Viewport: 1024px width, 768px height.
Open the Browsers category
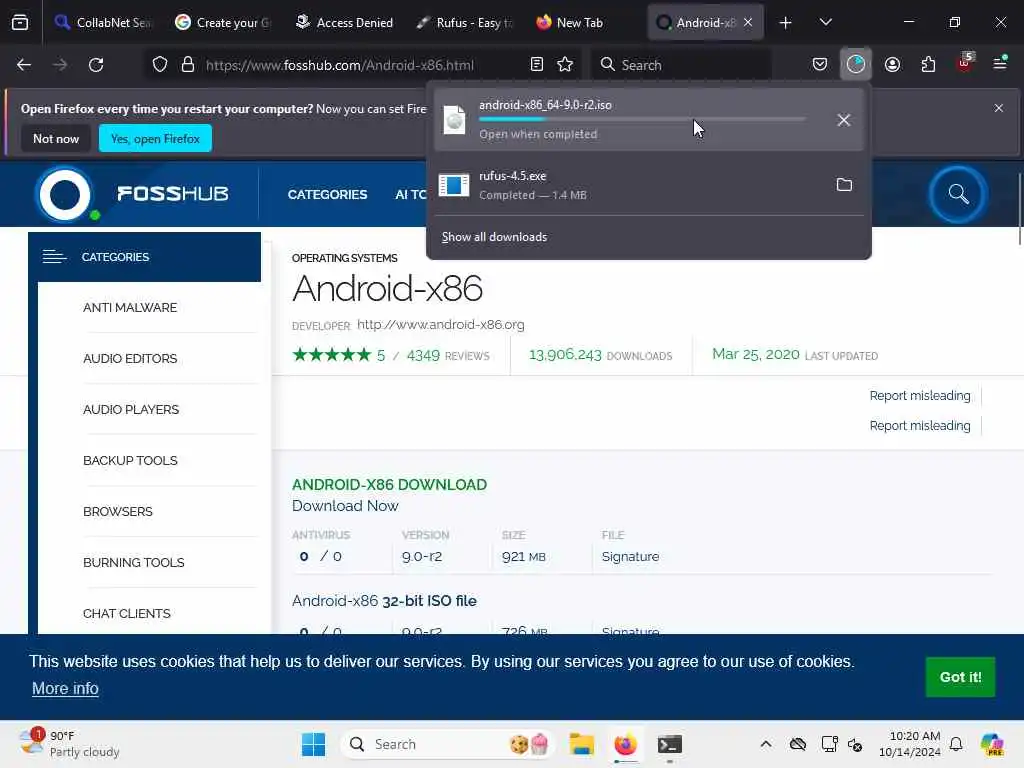(x=118, y=511)
